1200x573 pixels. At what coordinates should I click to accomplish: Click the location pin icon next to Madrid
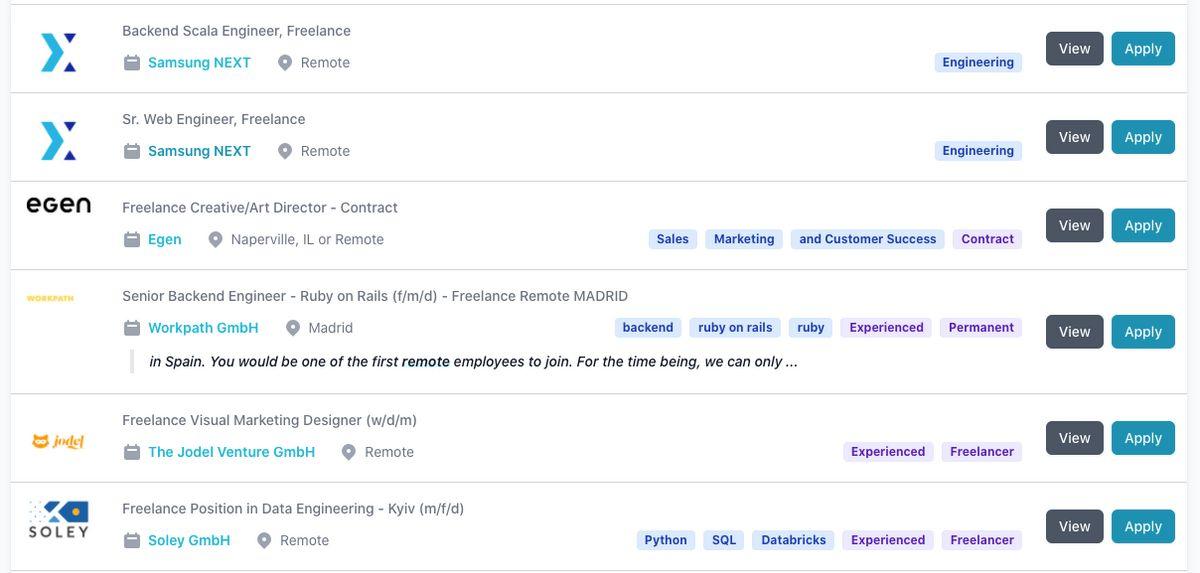pos(293,328)
